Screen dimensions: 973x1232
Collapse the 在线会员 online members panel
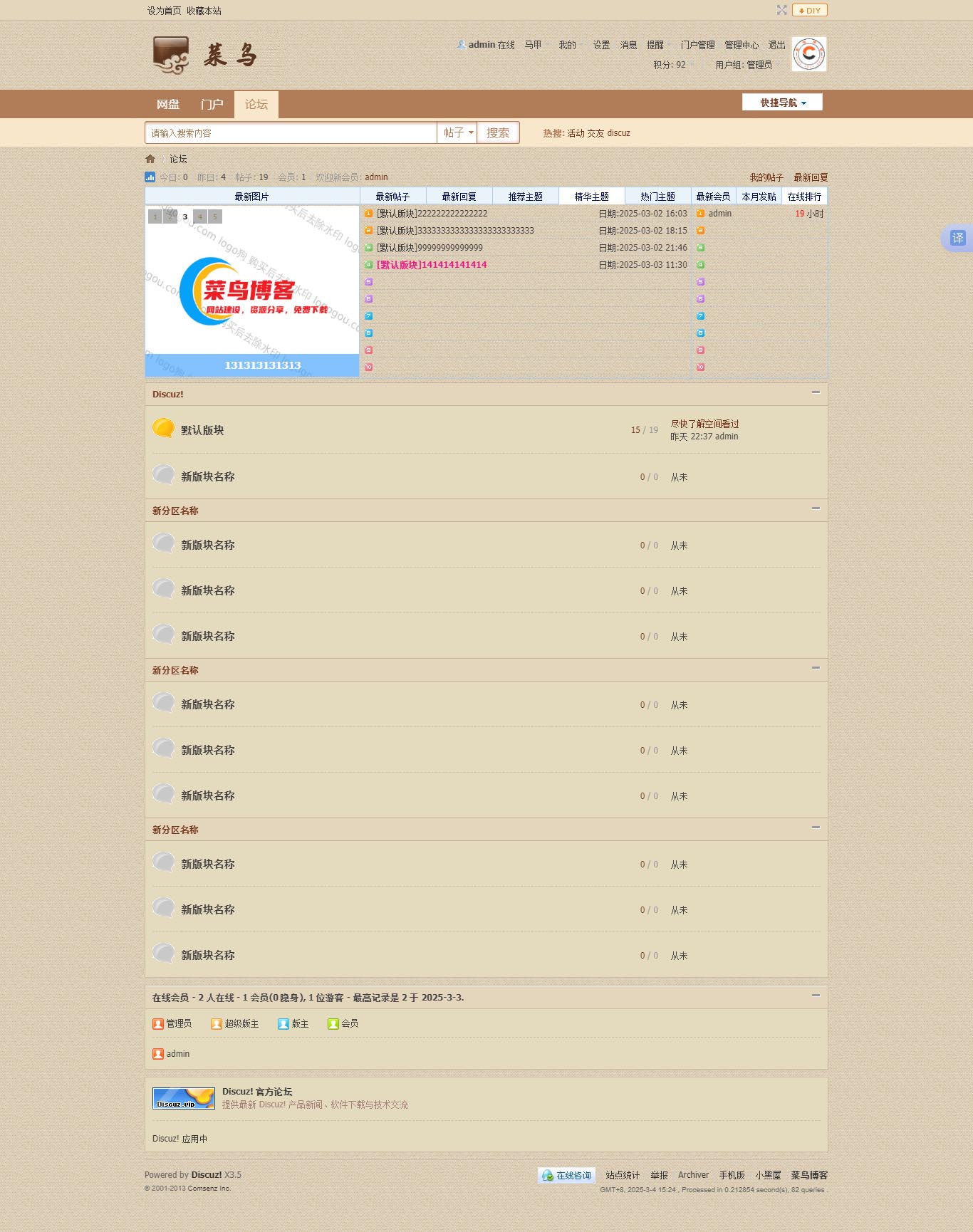click(x=816, y=996)
